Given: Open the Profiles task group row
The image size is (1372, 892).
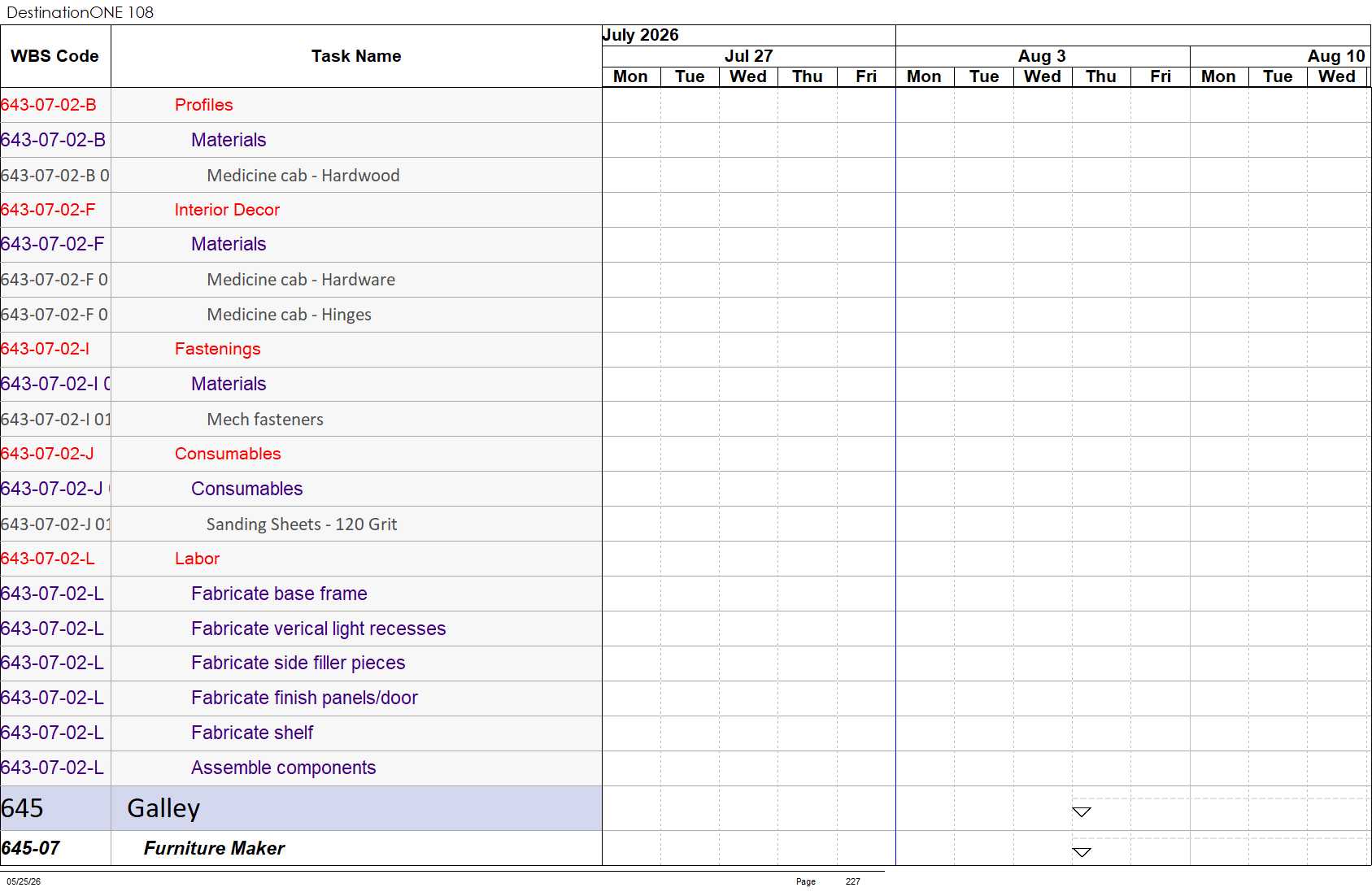Looking at the screenshot, I should [301, 105].
